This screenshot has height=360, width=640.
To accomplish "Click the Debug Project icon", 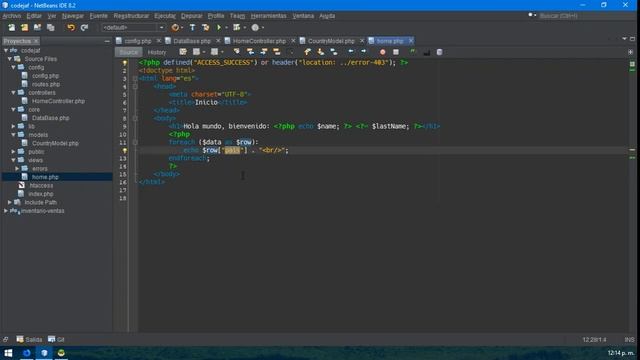I will 236,27.
